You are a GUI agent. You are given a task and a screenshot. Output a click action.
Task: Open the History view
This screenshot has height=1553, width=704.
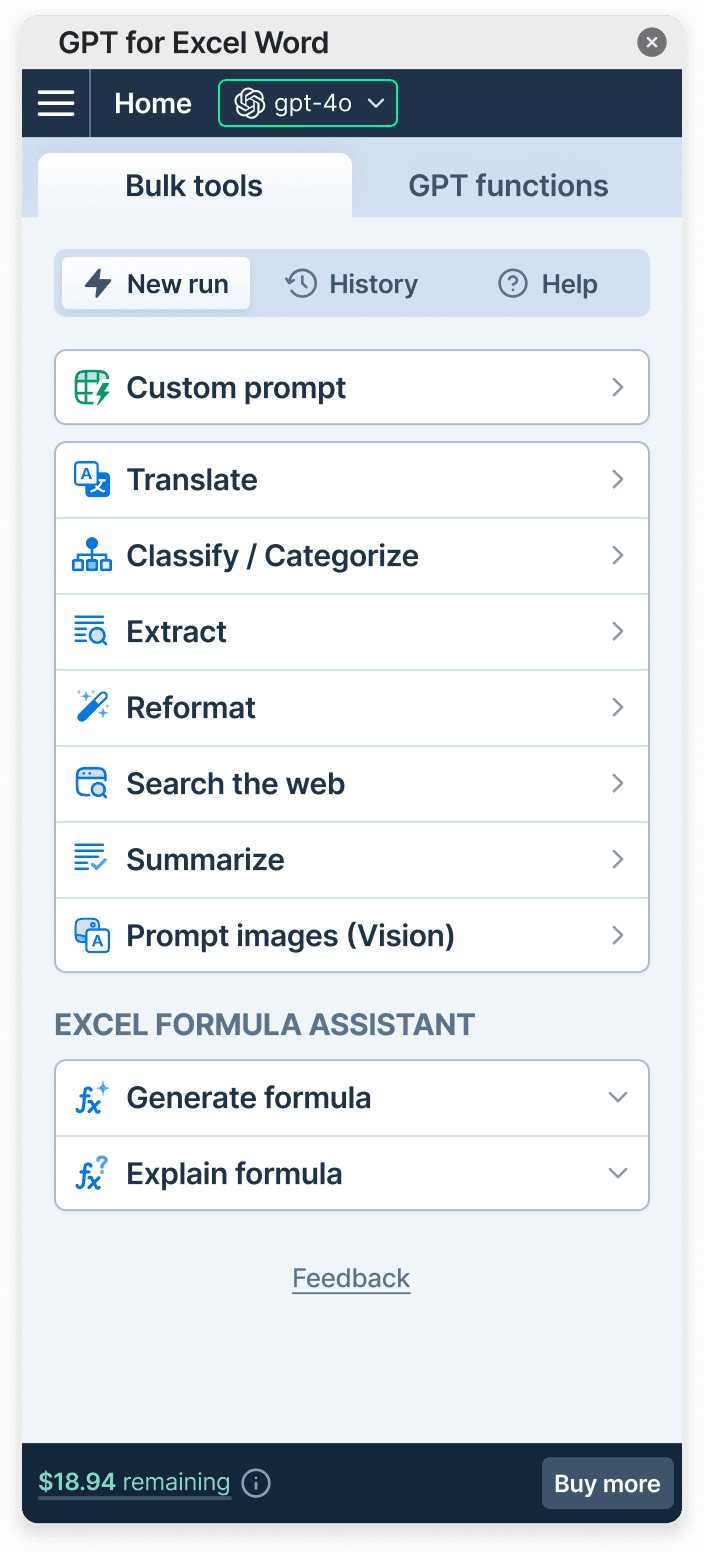pos(352,284)
